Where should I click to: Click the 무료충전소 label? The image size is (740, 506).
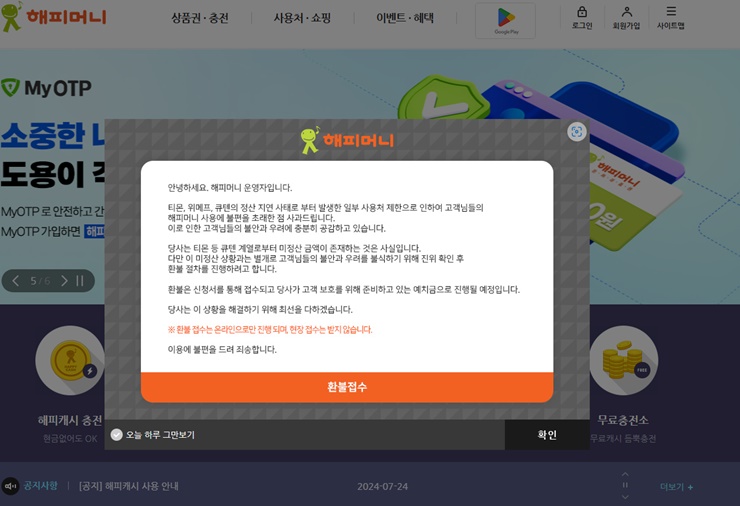pos(622,420)
